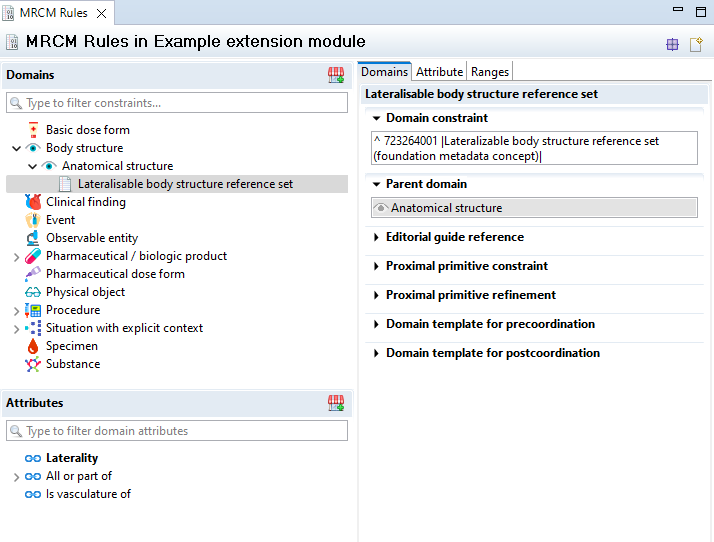Viewport: 714px width, 542px height.
Task: Open the Ranges tab
Action: pyautogui.click(x=490, y=71)
